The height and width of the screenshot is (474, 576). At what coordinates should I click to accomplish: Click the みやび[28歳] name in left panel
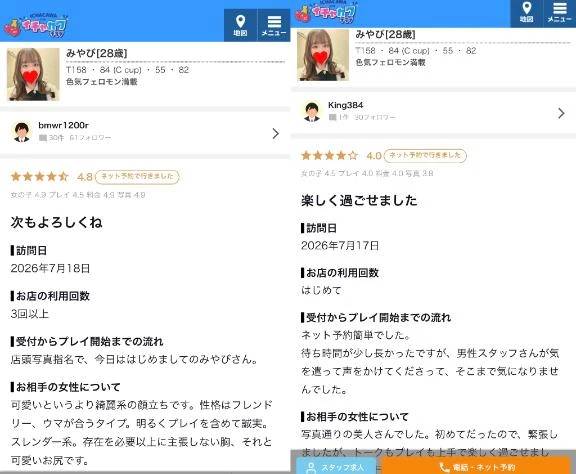(x=97, y=53)
